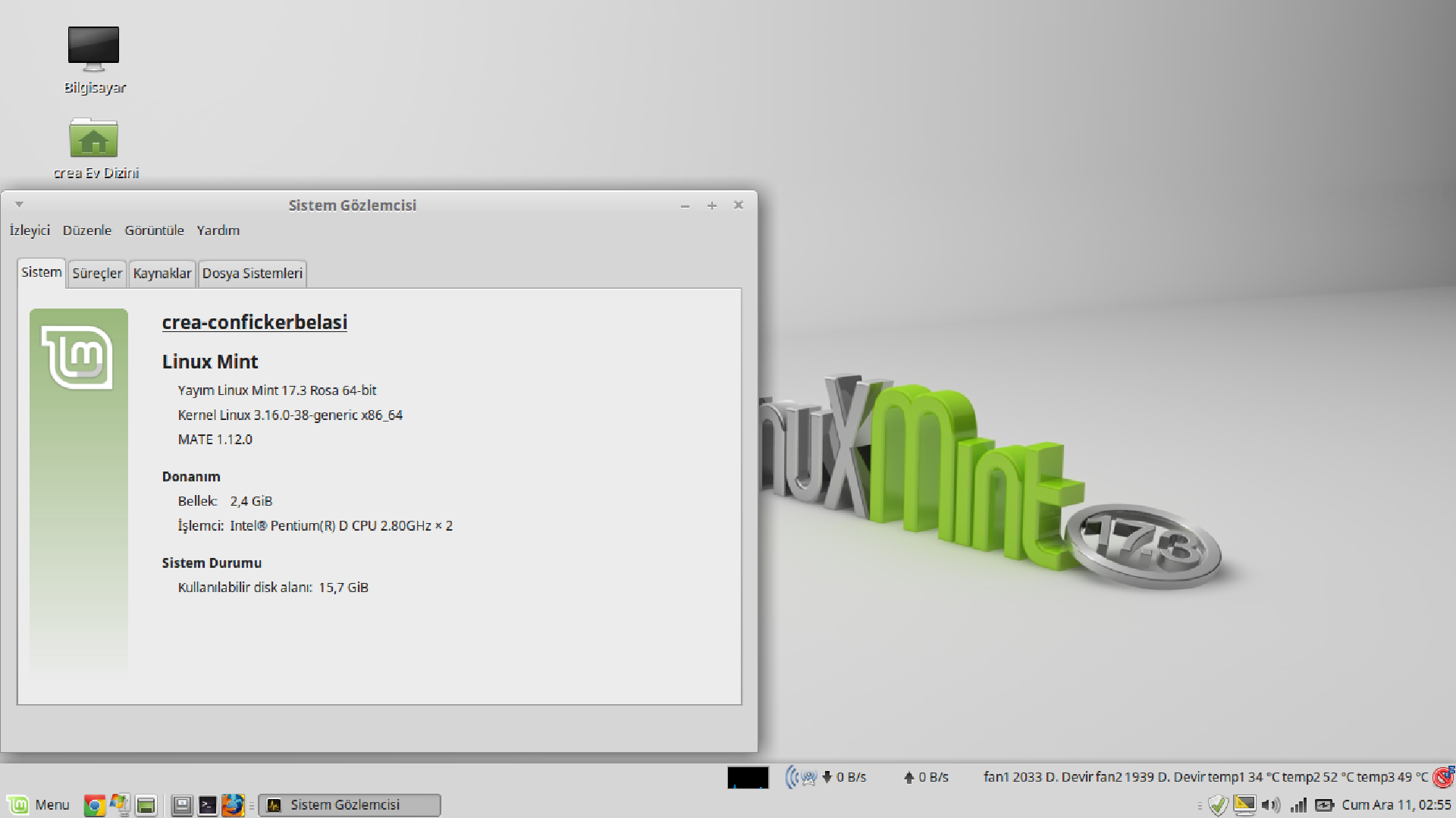Launch the terminal from the panel
Screen dimensions: 1456x818
[208, 805]
